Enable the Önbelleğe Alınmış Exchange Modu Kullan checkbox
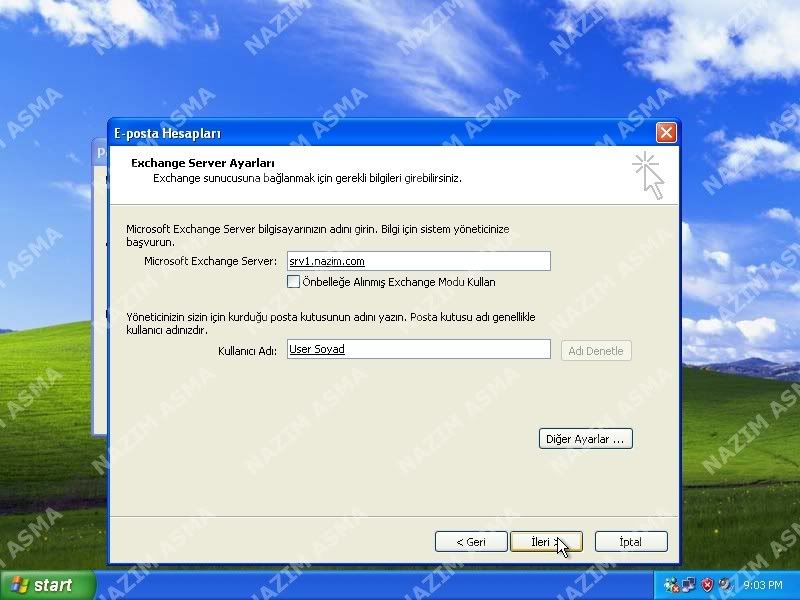The image size is (800, 600). click(x=293, y=282)
